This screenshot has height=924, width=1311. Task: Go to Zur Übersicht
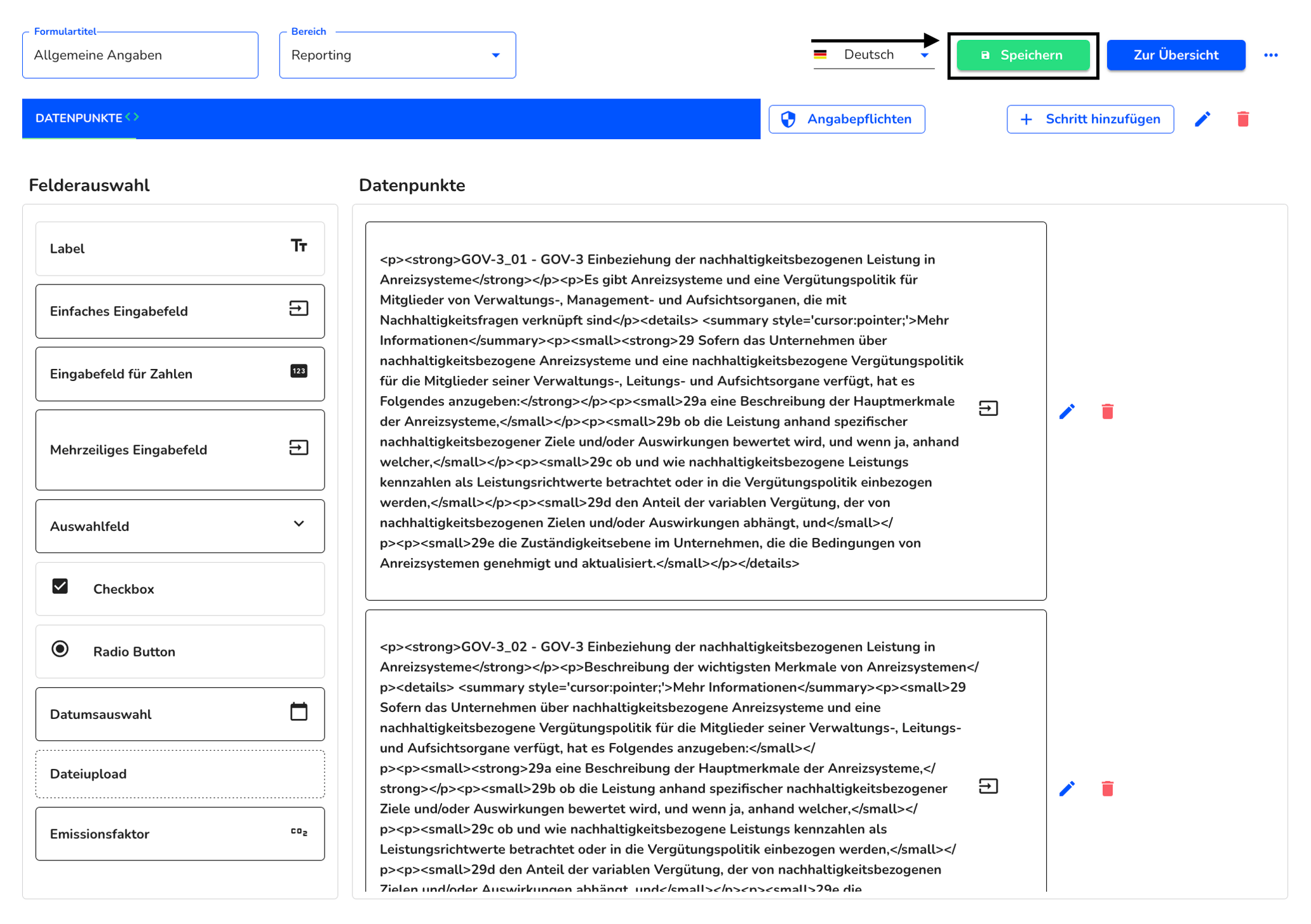(1176, 55)
